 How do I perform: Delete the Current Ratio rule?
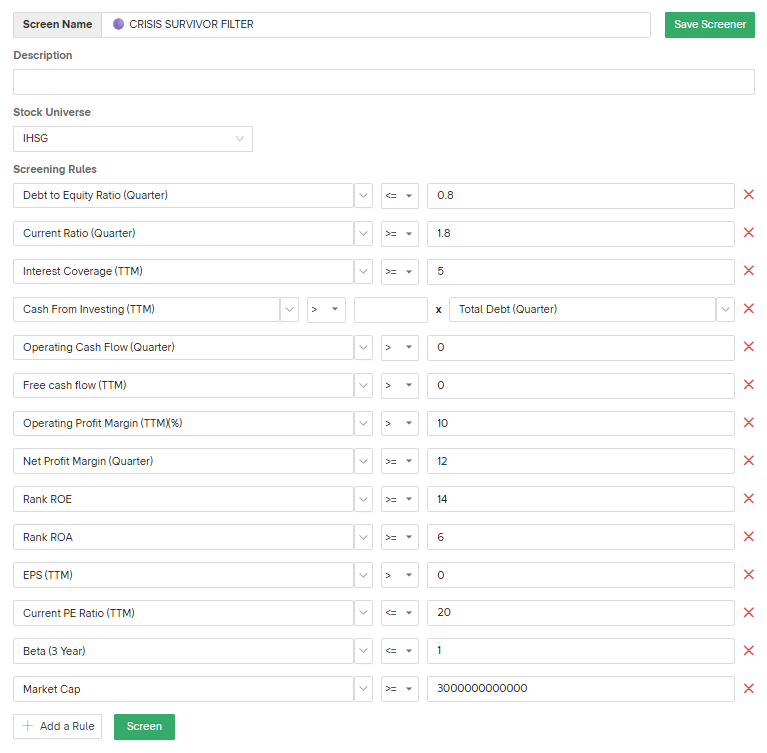(x=748, y=233)
